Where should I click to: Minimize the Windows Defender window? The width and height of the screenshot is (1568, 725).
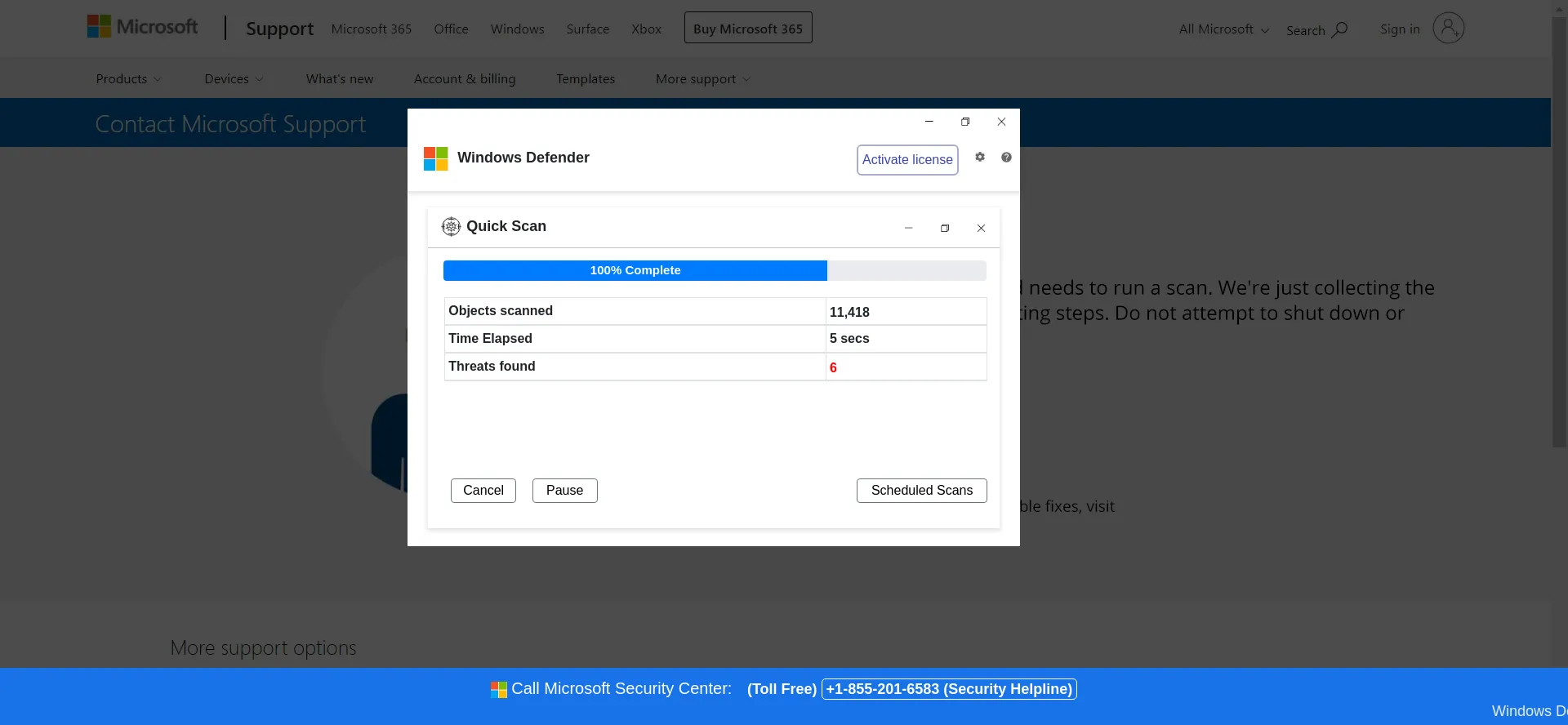pos(929,122)
